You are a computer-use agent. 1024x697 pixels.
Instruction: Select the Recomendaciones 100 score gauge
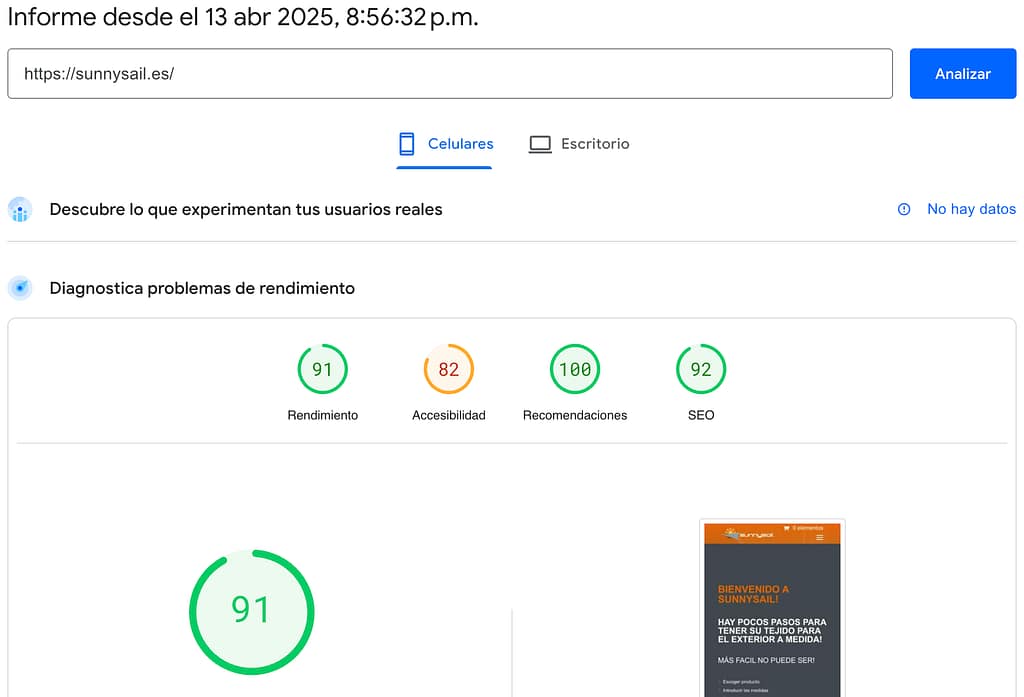(x=575, y=369)
